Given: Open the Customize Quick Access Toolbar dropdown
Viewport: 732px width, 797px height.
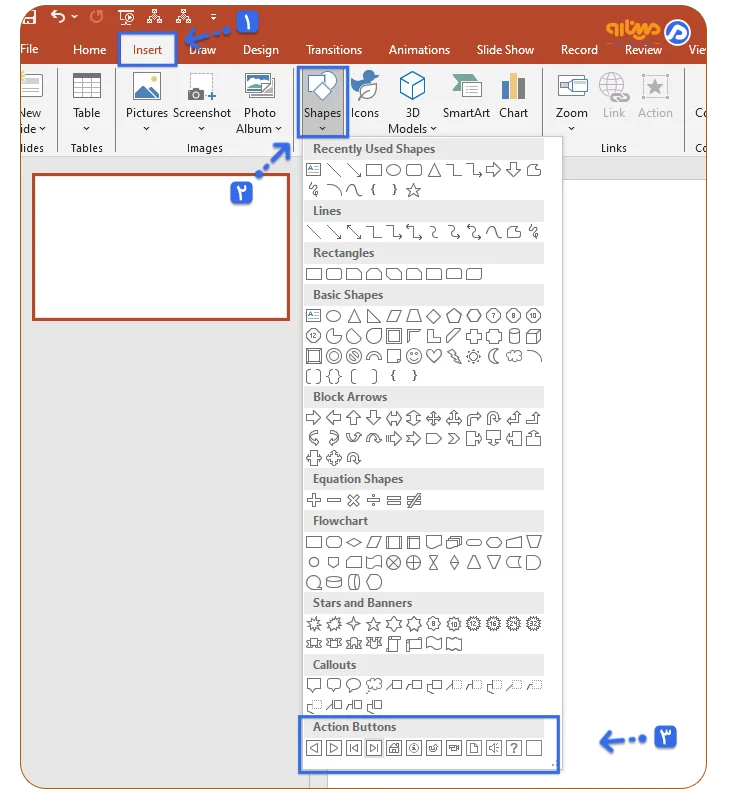Looking at the screenshot, I should tap(214, 17).
